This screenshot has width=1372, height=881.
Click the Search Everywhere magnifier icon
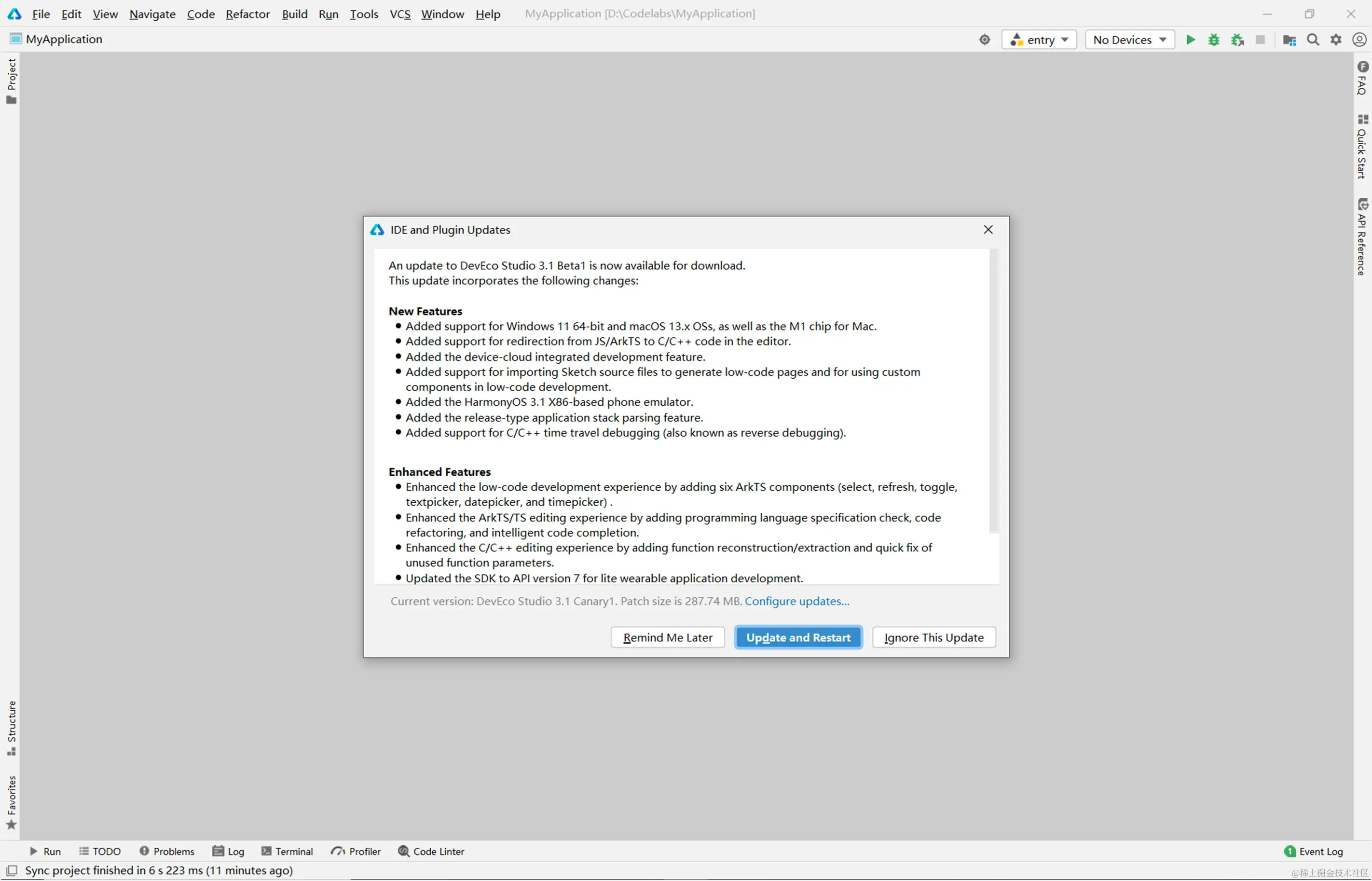[x=1313, y=40]
